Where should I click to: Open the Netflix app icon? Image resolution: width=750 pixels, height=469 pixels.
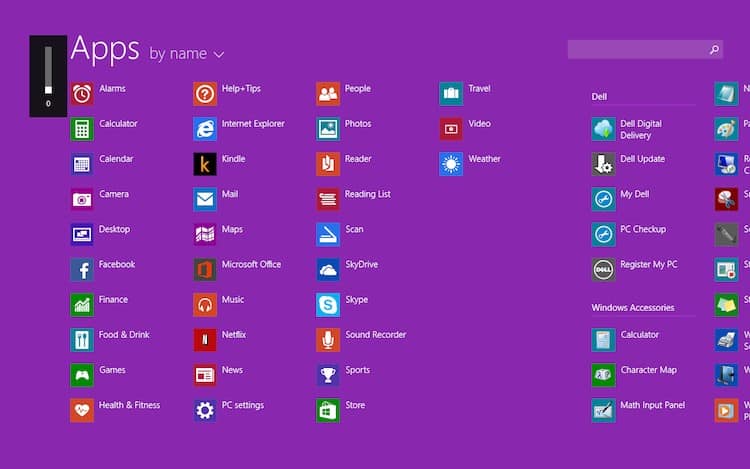(205, 340)
